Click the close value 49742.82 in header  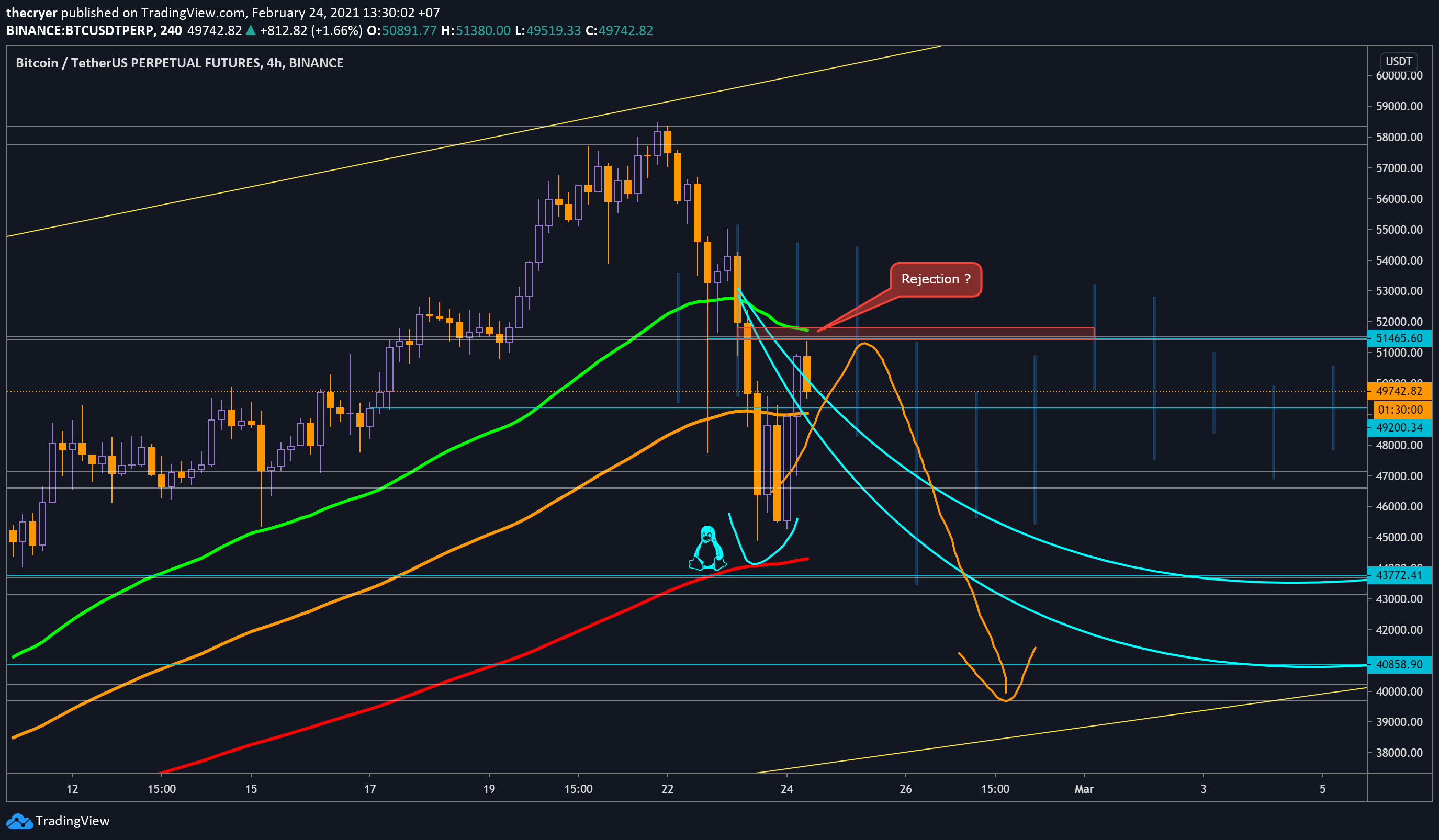pyautogui.click(x=625, y=30)
